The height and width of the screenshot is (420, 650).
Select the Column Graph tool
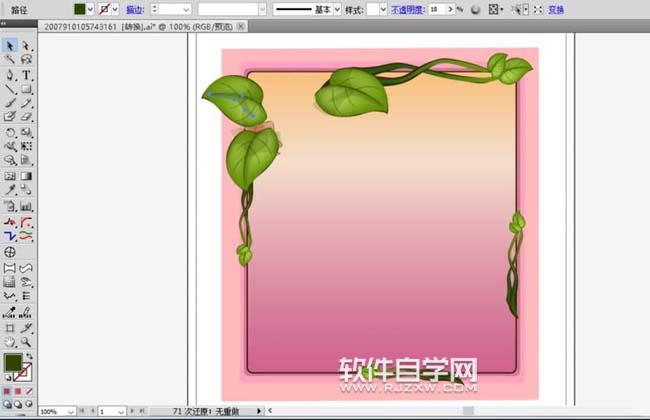(26, 206)
